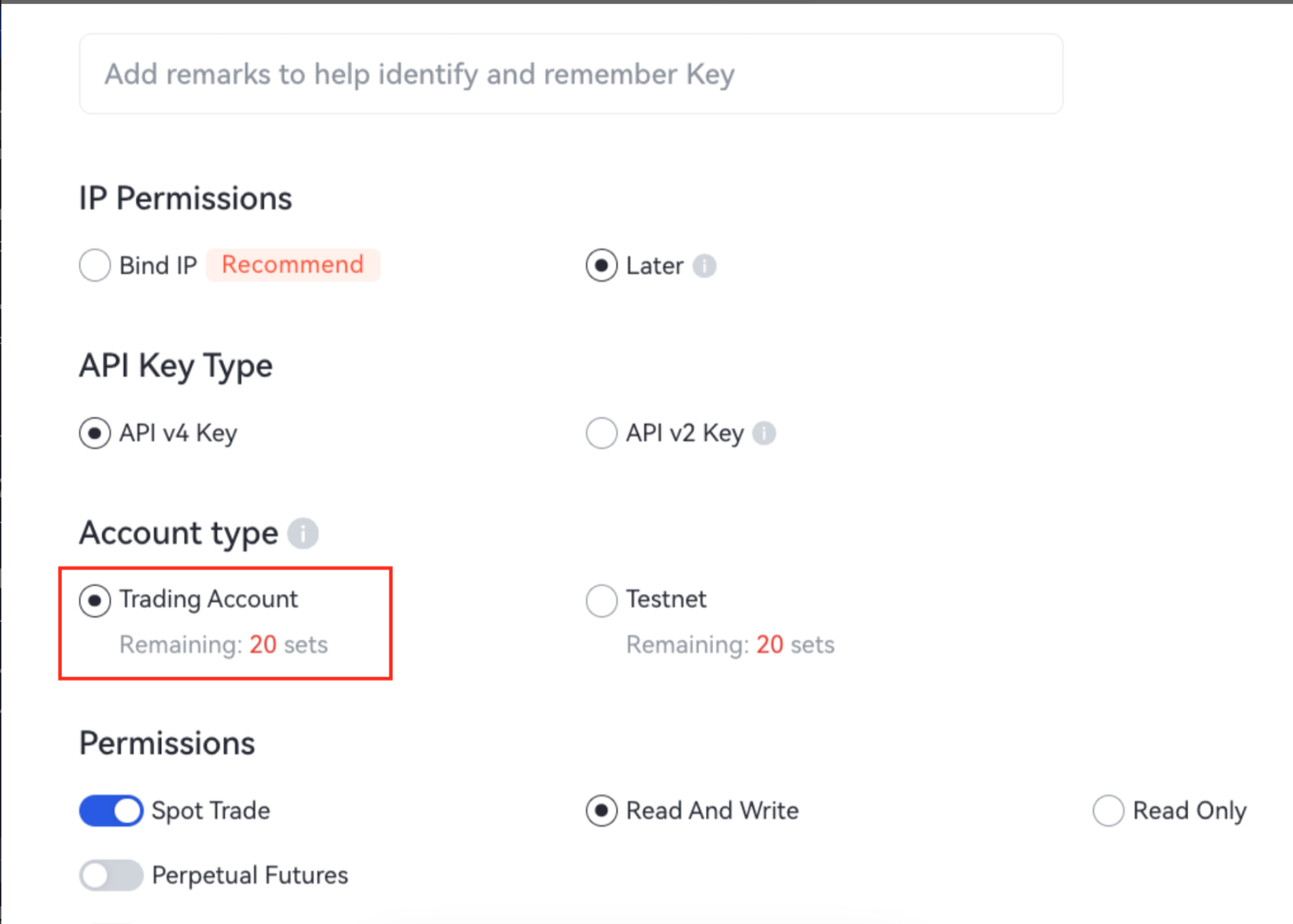Click the Permissions section heading

(x=167, y=743)
